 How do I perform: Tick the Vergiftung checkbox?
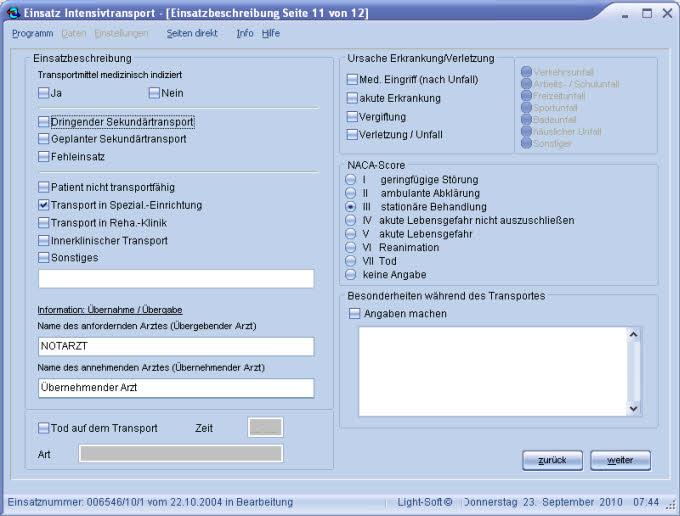352,117
